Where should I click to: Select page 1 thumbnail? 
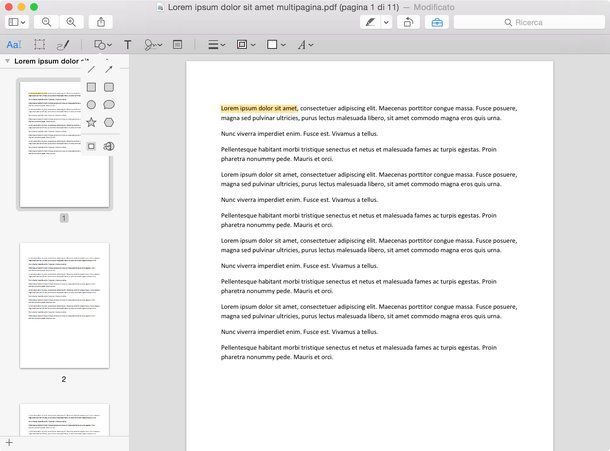(65, 144)
